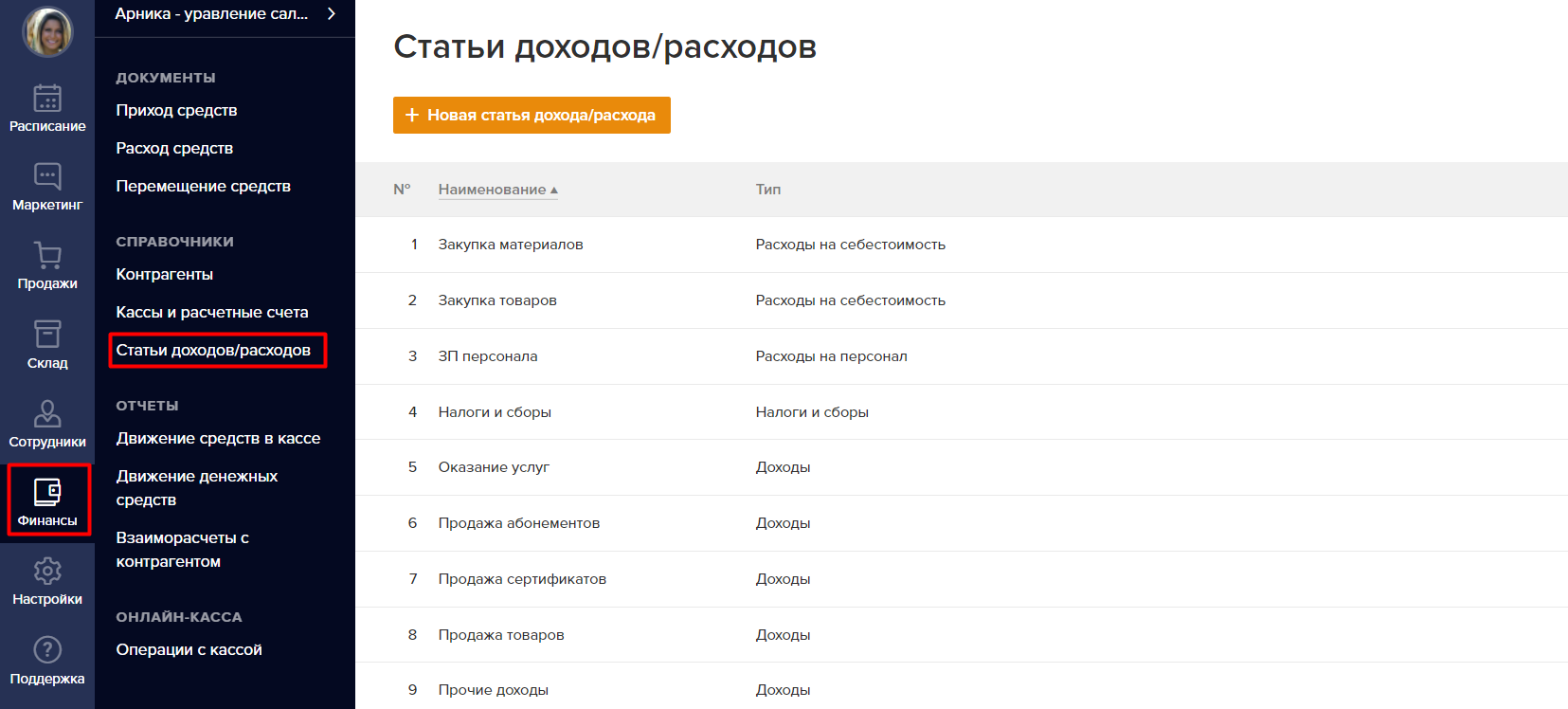Open Приход средств menu item
This screenshot has width=1568, height=709.
(176, 111)
